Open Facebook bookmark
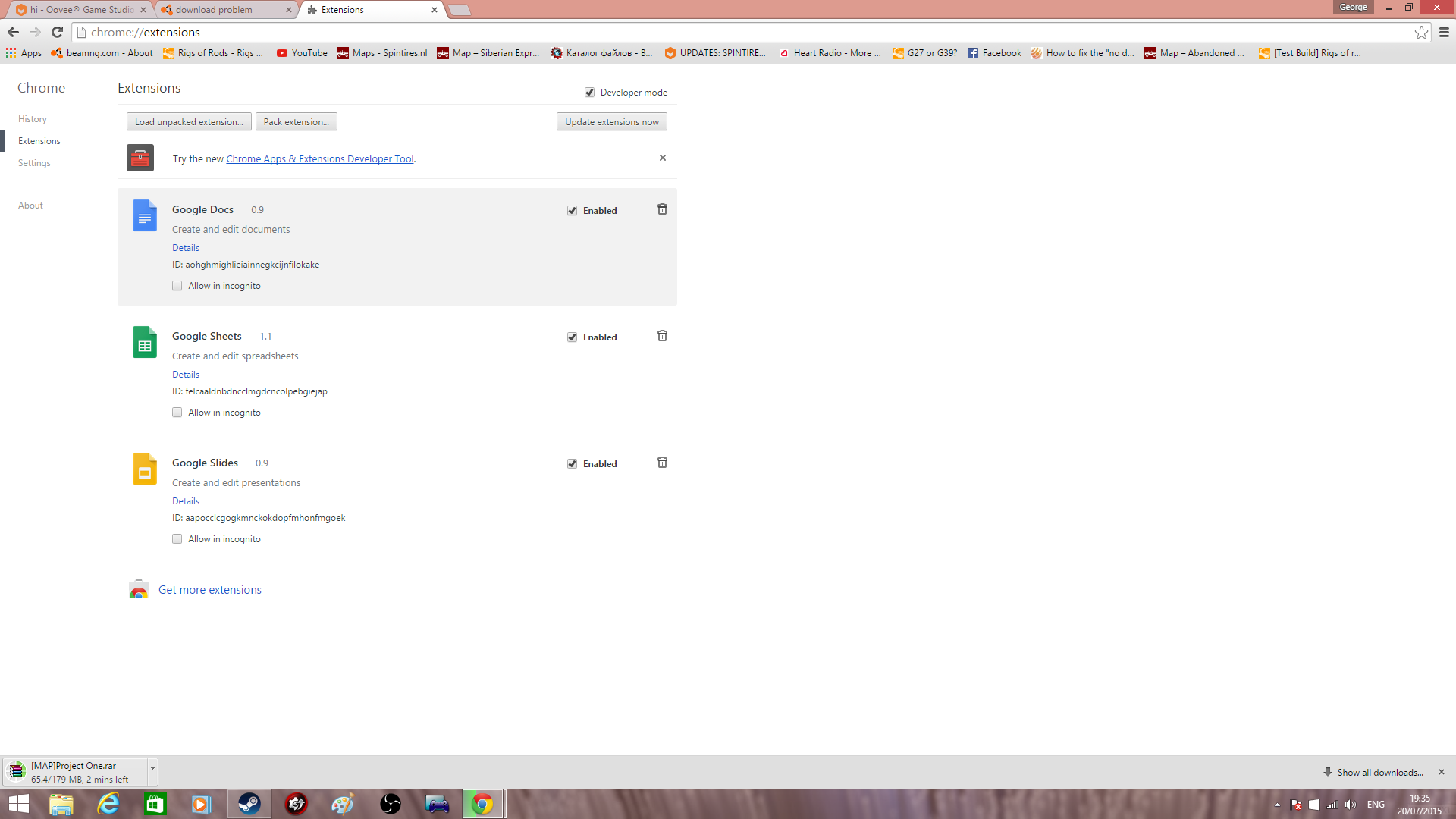 point(994,53)
